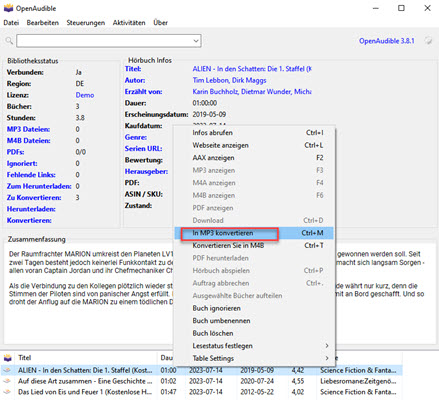This screenshot has height=400, width=439.
Task: Click the Konvertieren link in Bibliotheksstatus
Action: [x=29, y=220]
